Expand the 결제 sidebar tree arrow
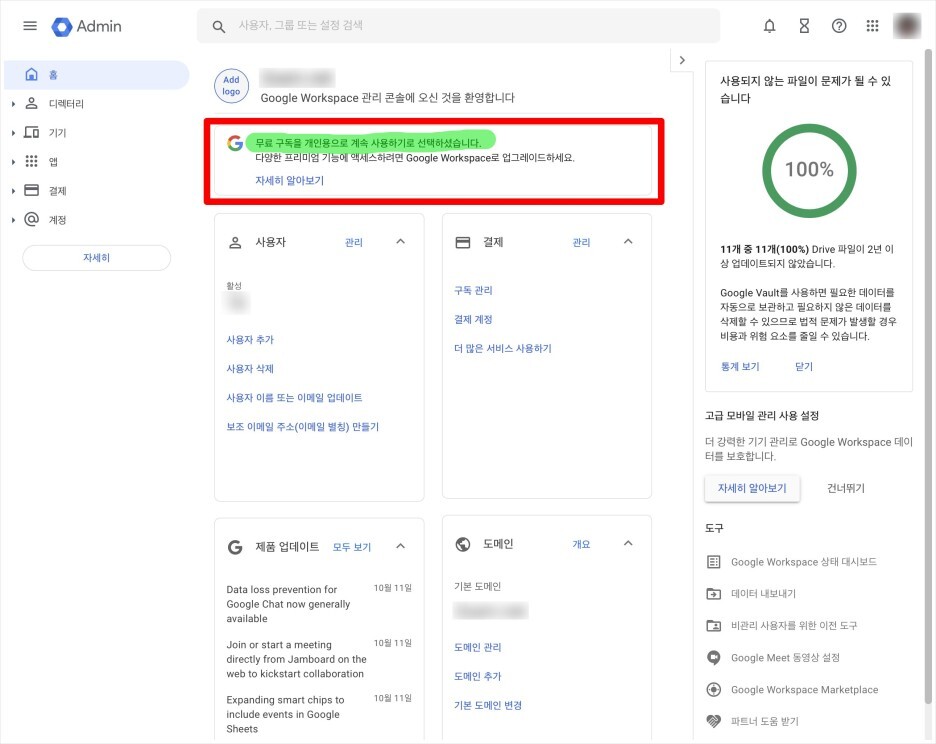This screenshot has height=744, width=936. [x=13, y=191]
